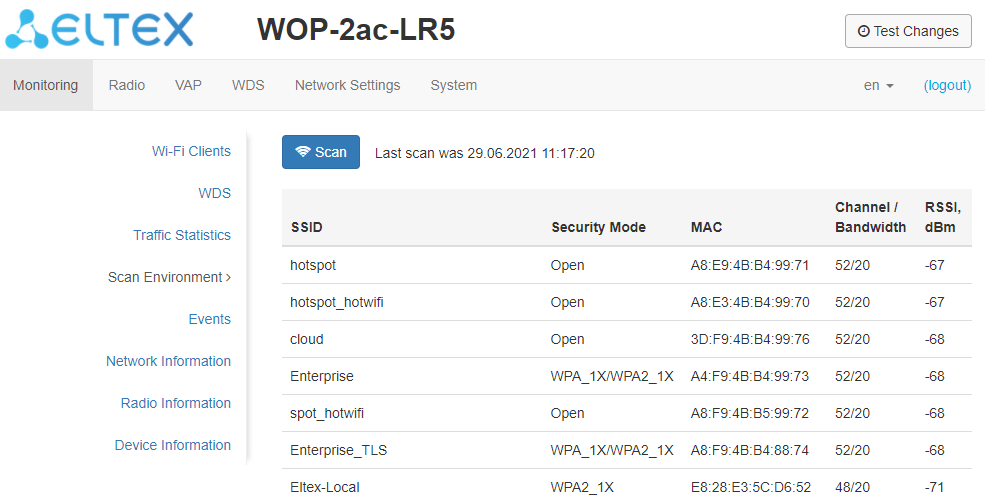View Network Information
This screenshot has width=985, height=501.
pyautogui.click(x=168, y=361)
